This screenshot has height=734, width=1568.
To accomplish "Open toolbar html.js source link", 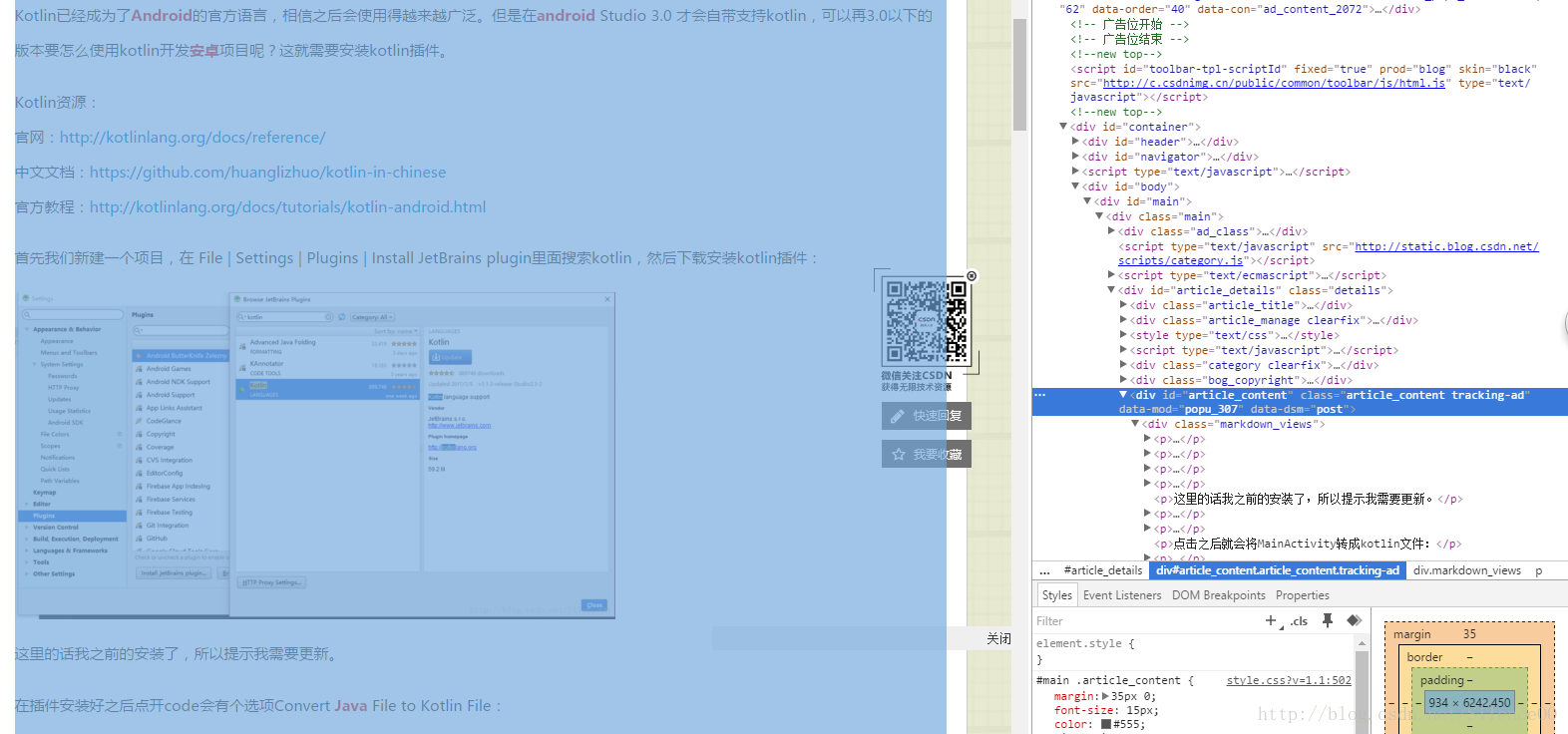I will click(x=1274, y=83).
